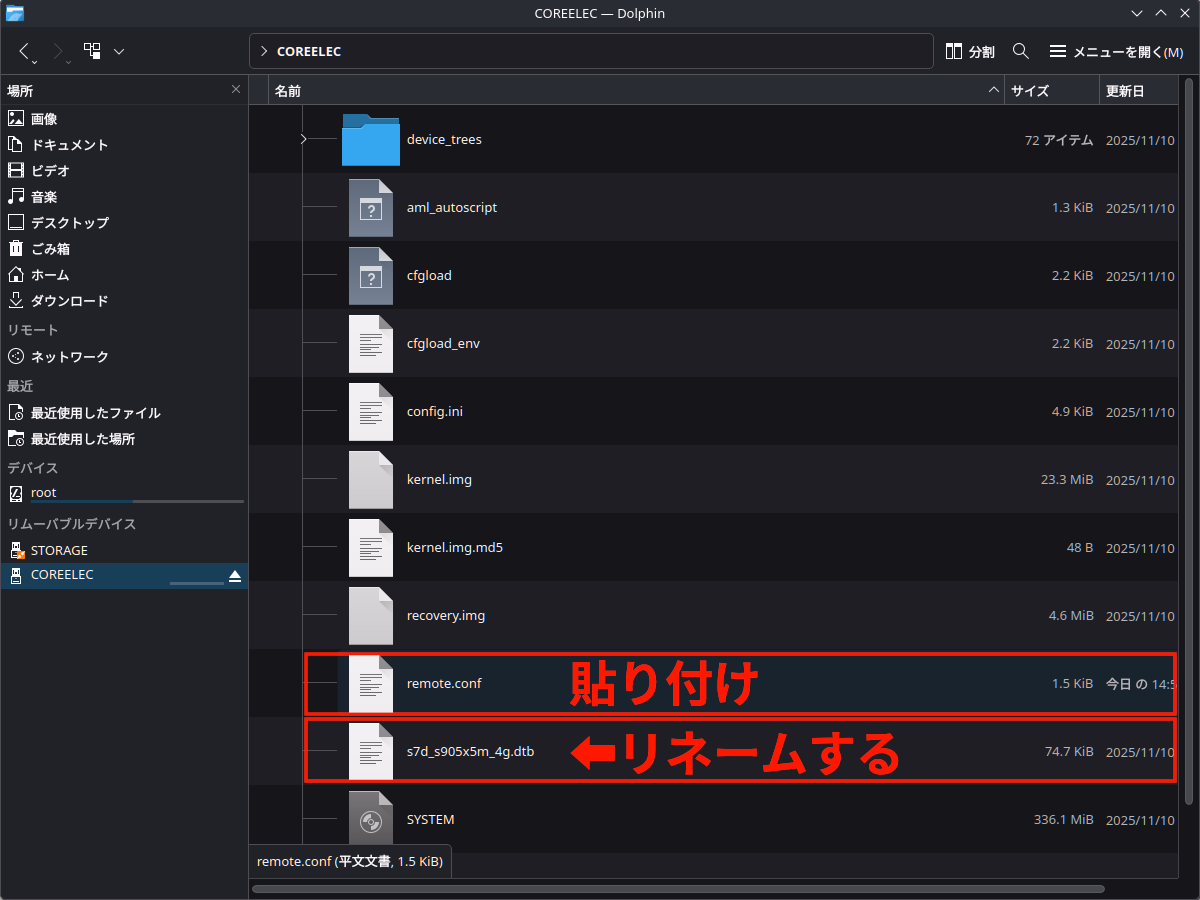Viewport: 1200px width, 900px height.
Task: Select the cfgload file icon
Action: point(370,275)
